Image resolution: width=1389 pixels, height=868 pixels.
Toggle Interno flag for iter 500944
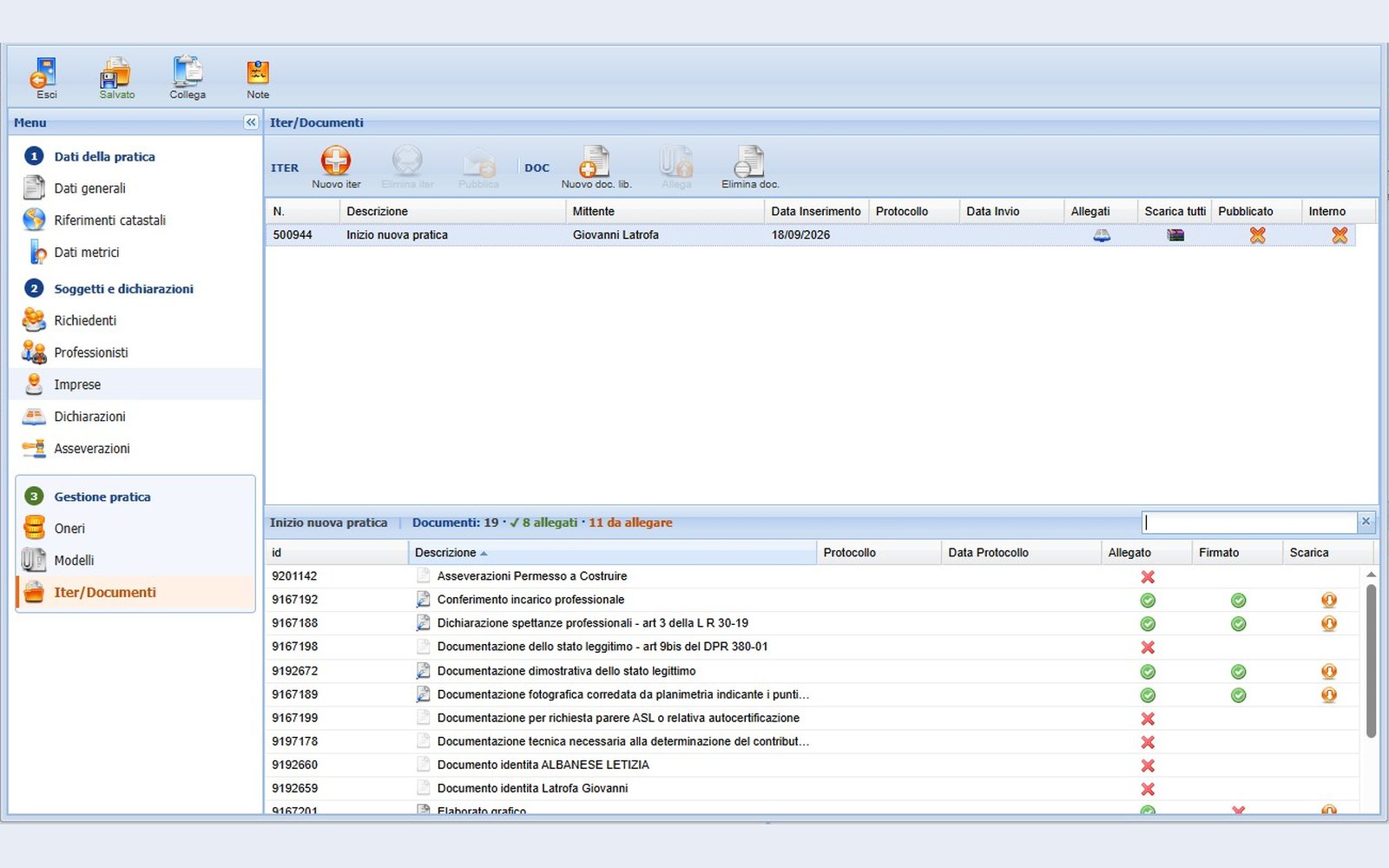1340,235
